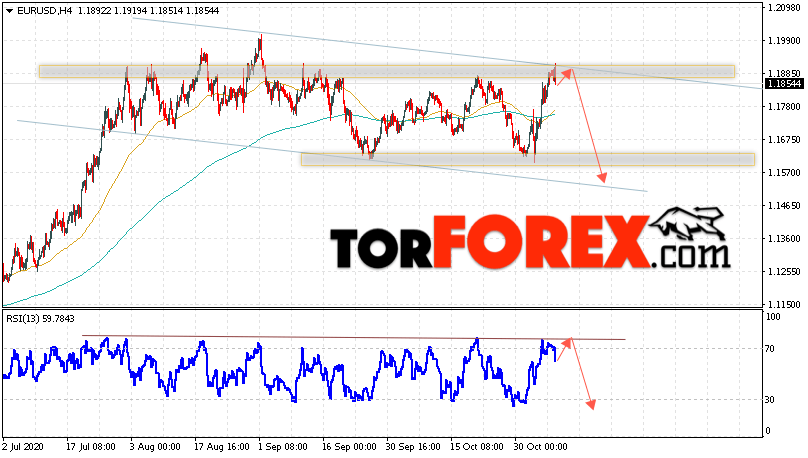Click the 15 Oct 08:00 time label
Viewport: 808px width, 458px height.
click(x=477, y=447)
